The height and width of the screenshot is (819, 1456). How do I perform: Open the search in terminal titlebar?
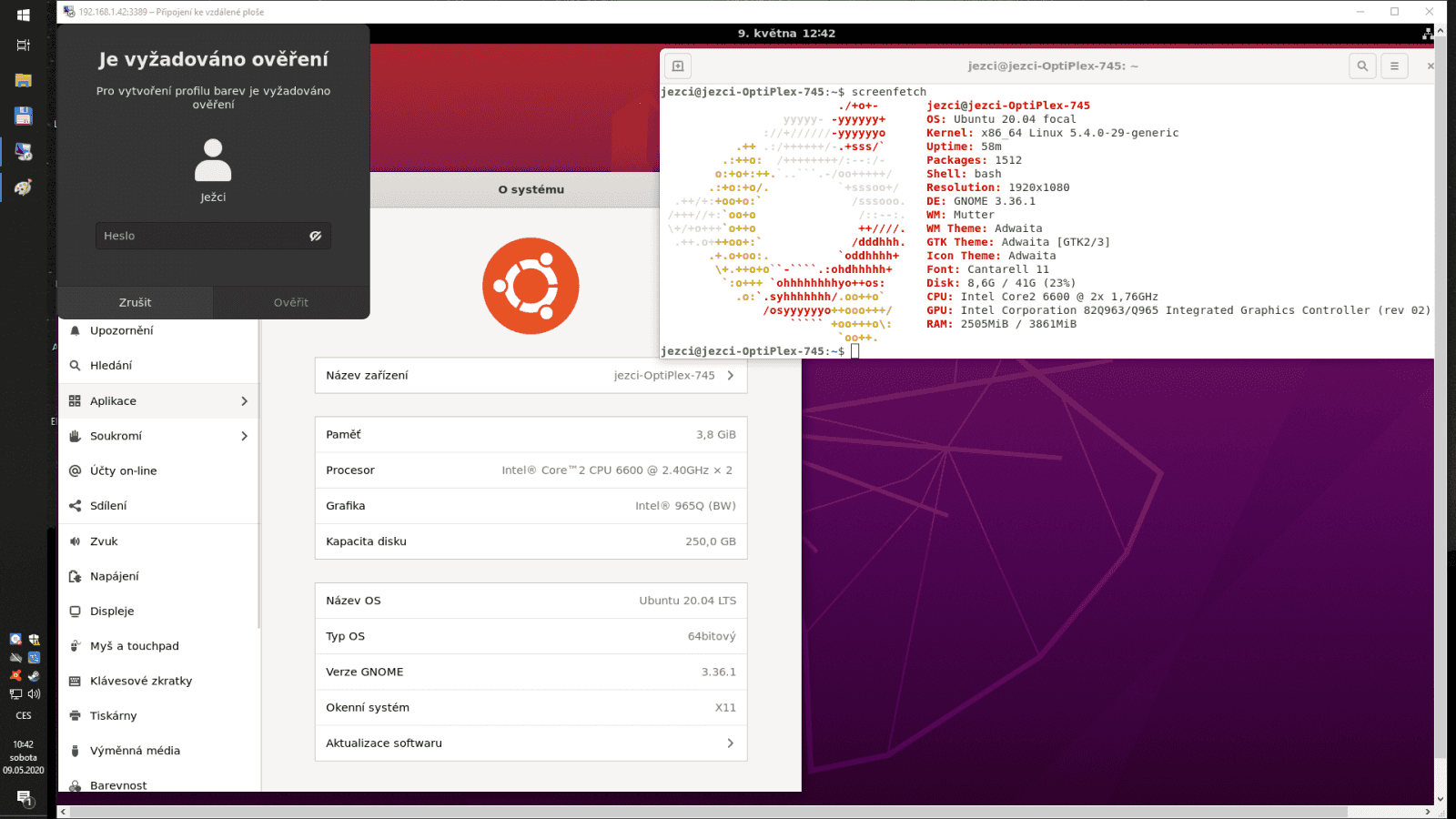click(1362, 66)
